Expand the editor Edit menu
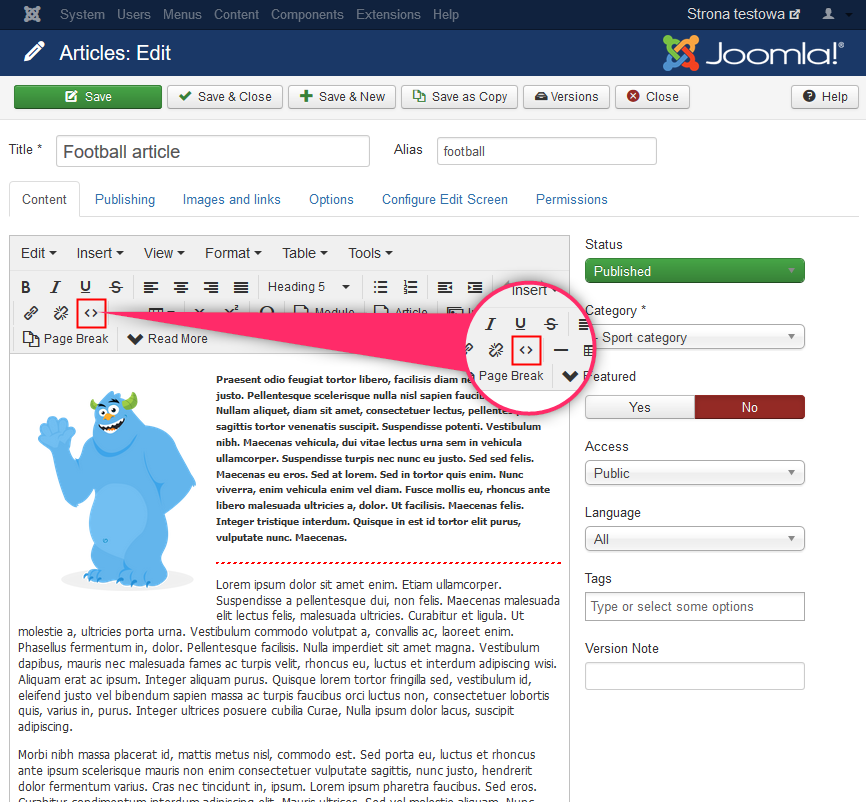The height and width of the screenshot is (802, 866). coord(39,253)
